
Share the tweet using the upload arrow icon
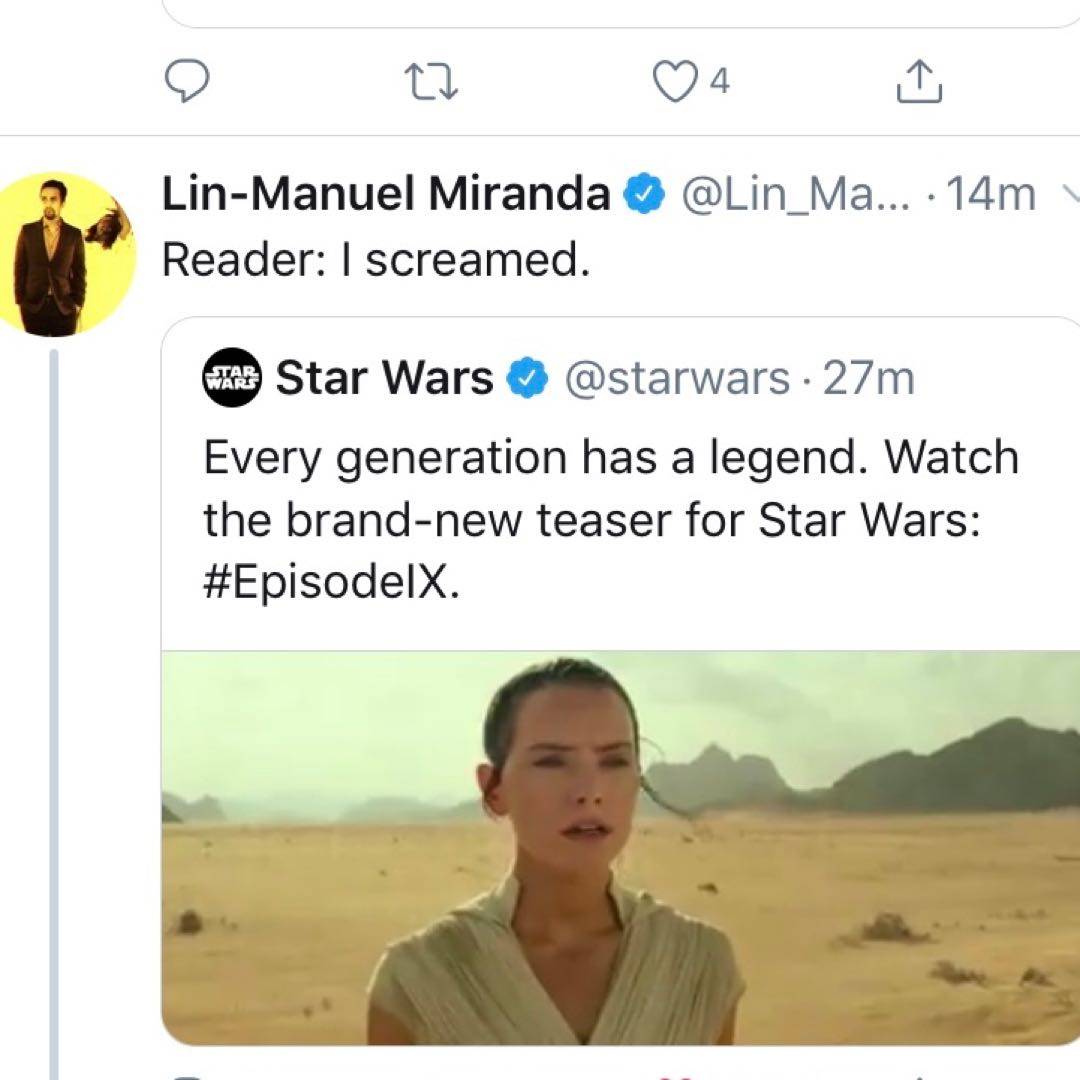[x=919, y=83]
